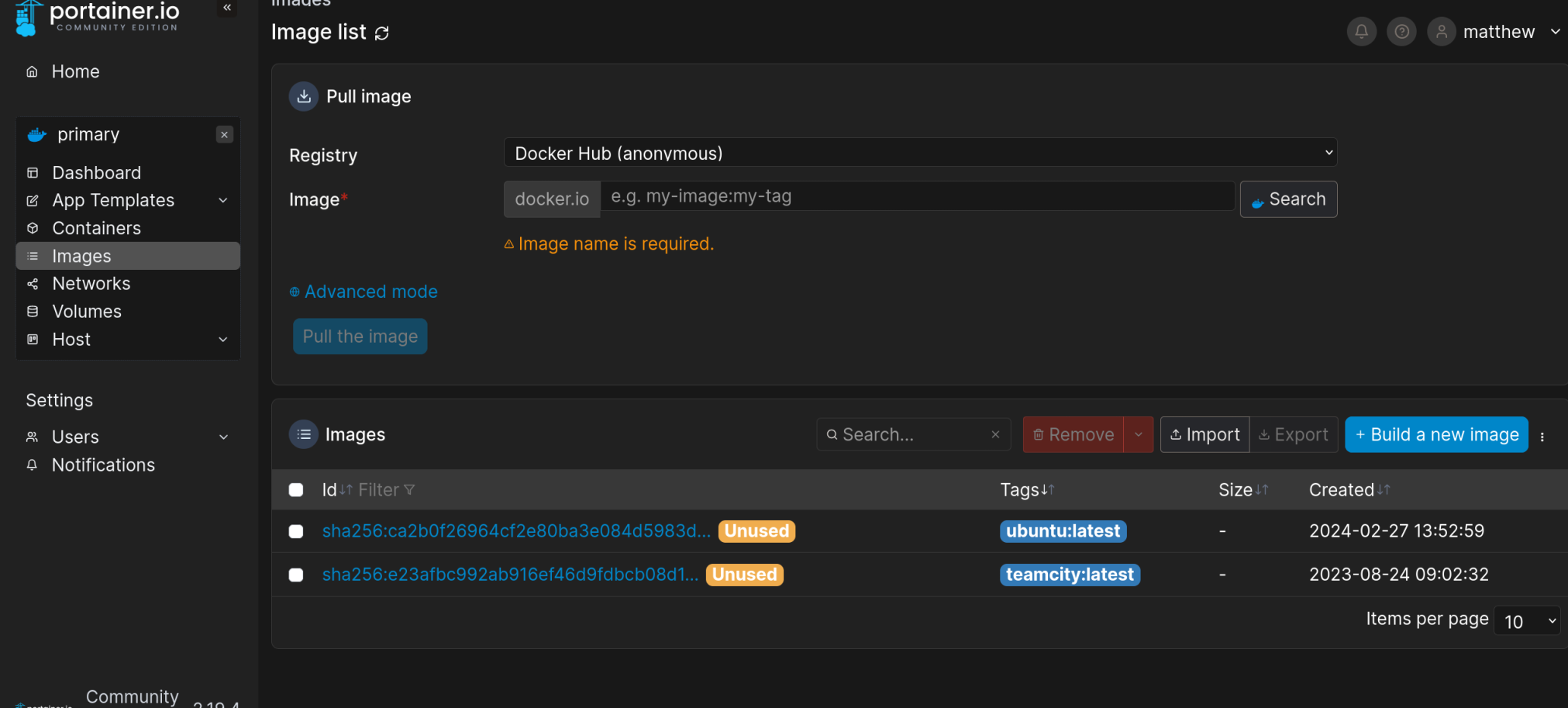Viewport: 1568px width, 708px height.
Task: Click Export image button
Action: (x=1294, y=434)
